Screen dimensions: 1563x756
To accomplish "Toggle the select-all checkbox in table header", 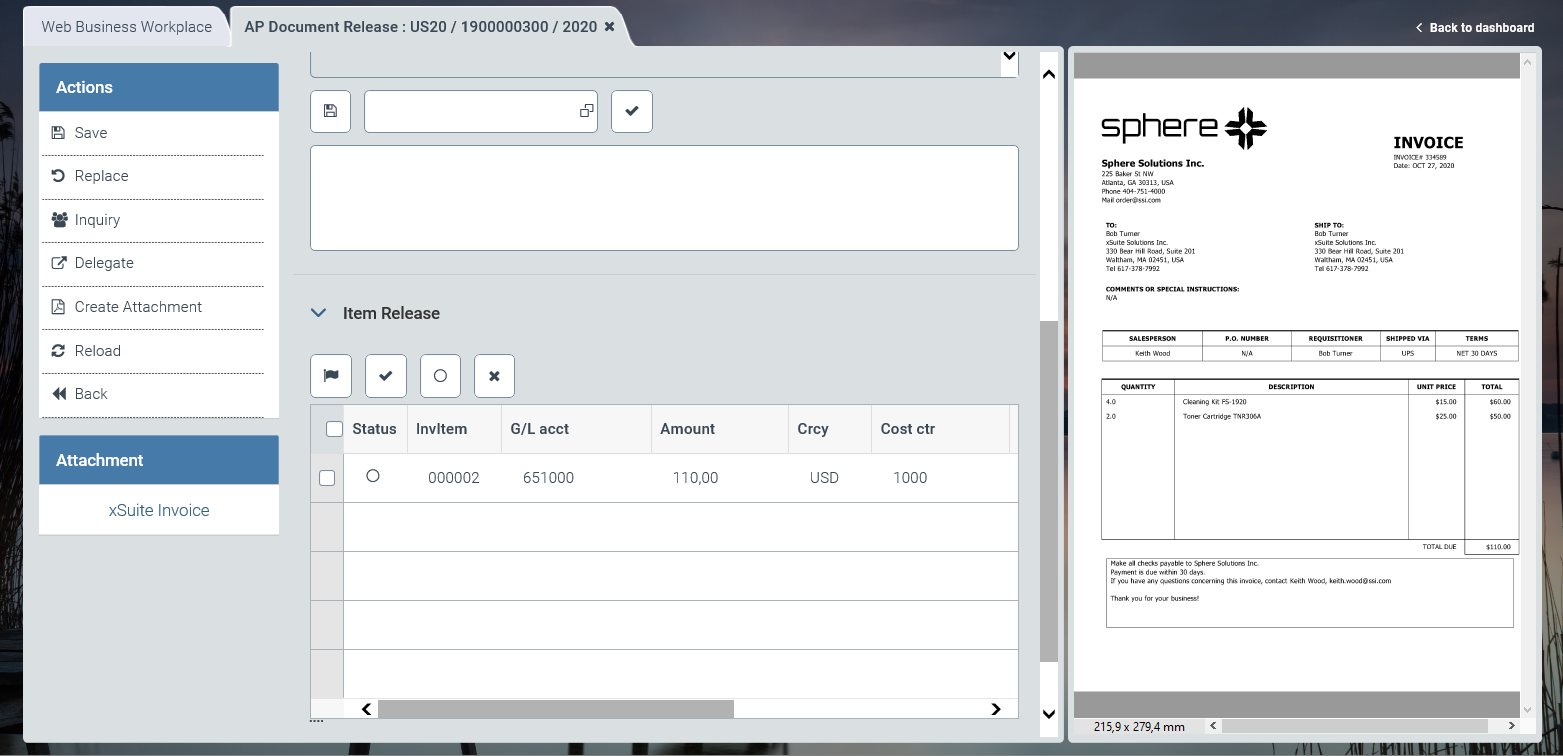I will [x=335, y=429].
